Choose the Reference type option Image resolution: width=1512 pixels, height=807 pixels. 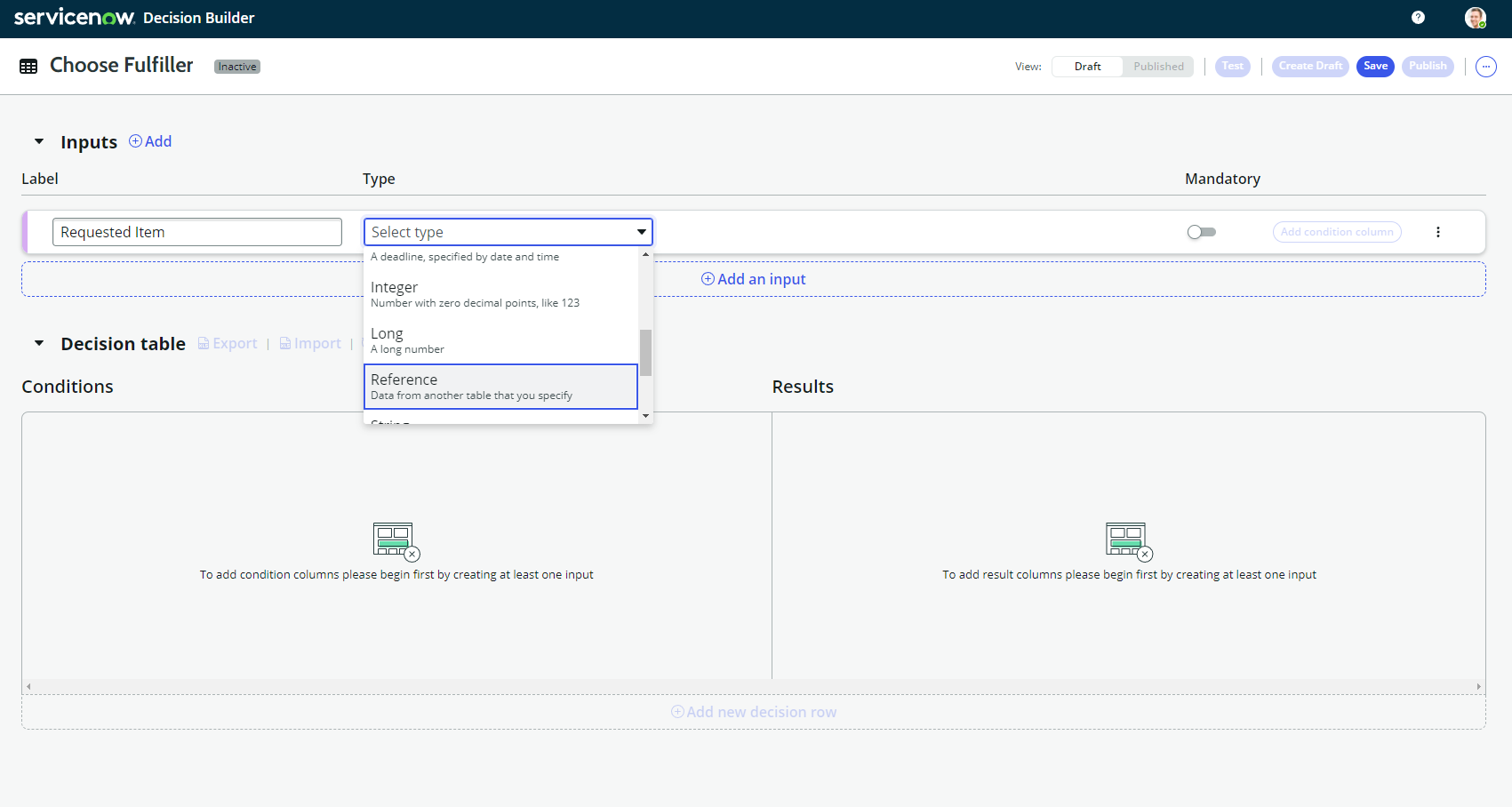[500, 387]
